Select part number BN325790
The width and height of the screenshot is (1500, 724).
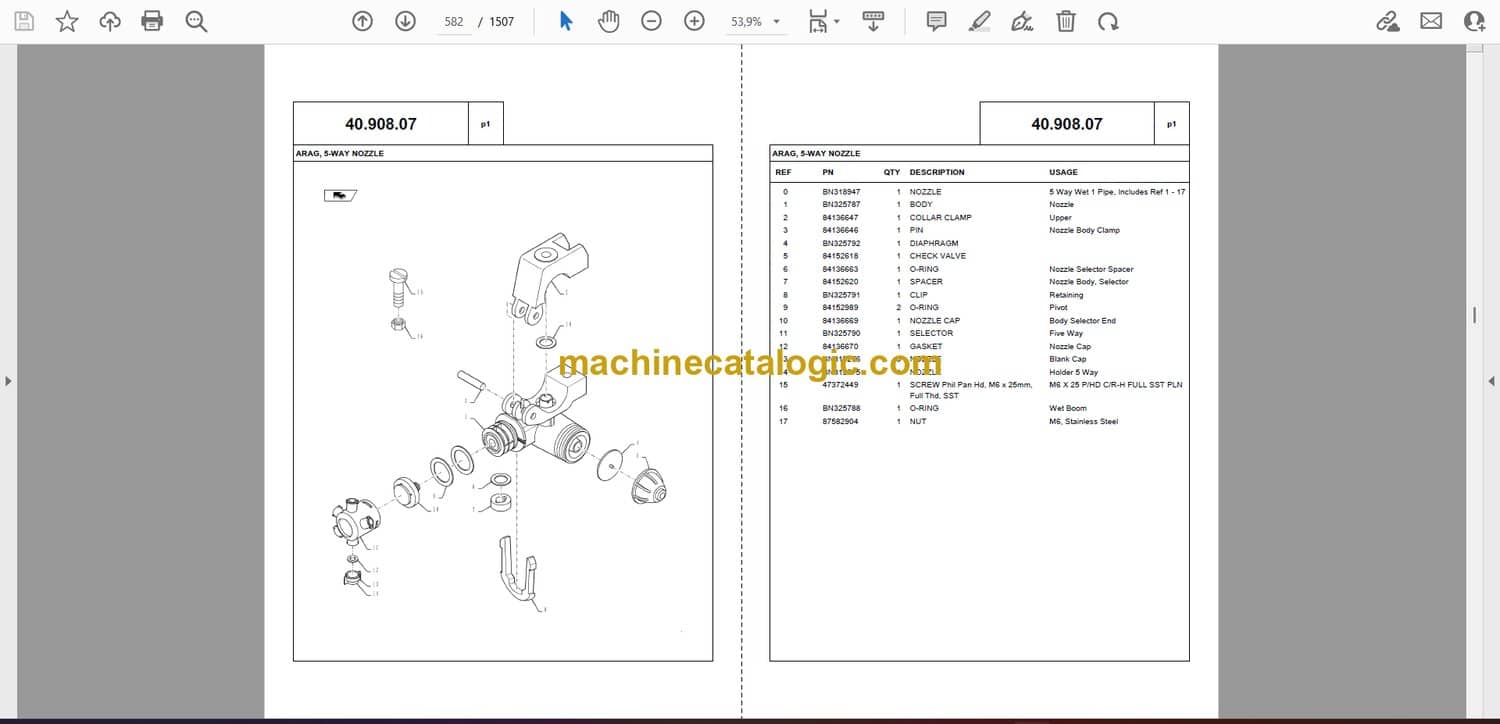point(841,333)
